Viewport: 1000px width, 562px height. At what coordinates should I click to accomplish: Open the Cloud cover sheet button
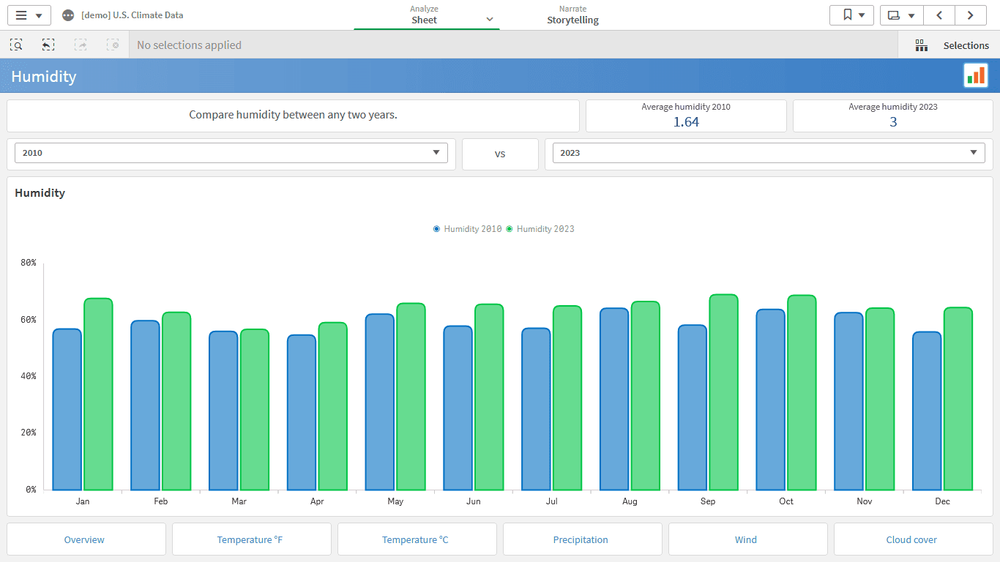[x=911, y=540]
